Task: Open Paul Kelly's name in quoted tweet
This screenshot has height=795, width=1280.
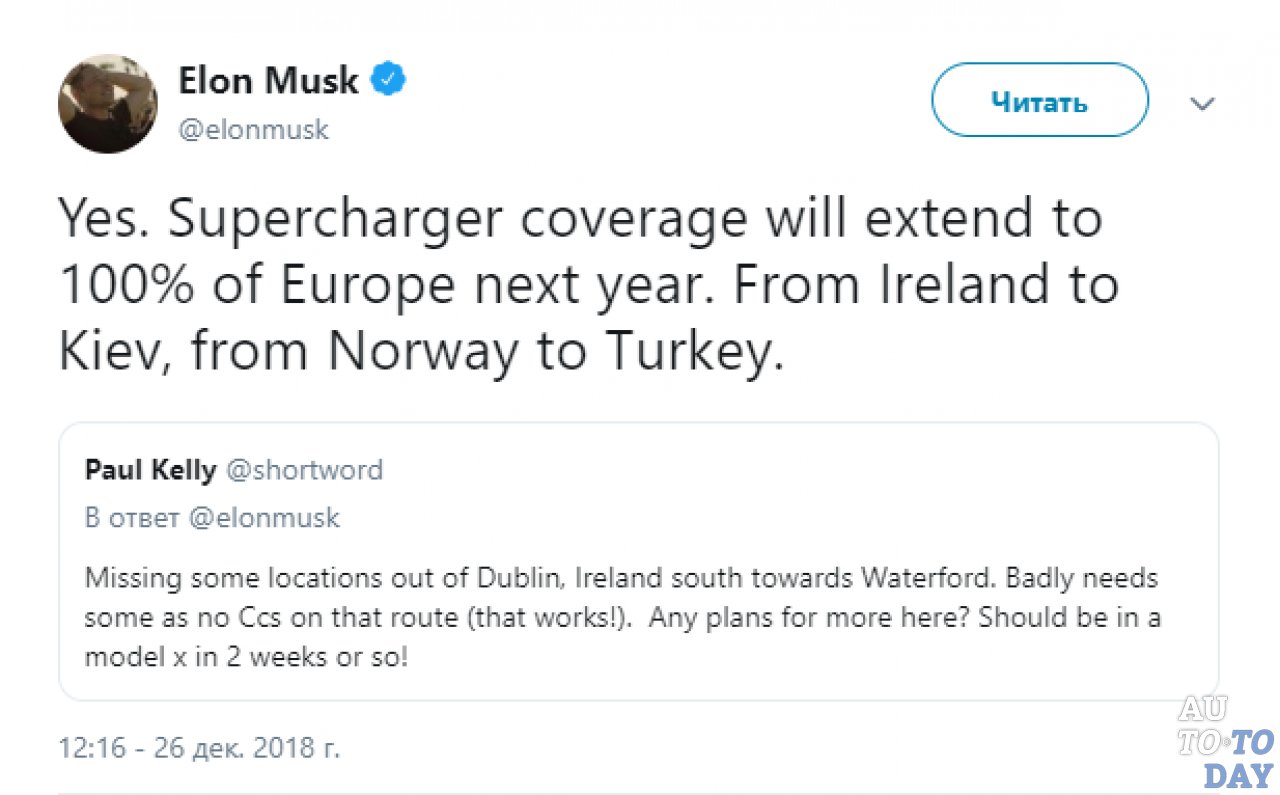Action: [x=150, y=470]
